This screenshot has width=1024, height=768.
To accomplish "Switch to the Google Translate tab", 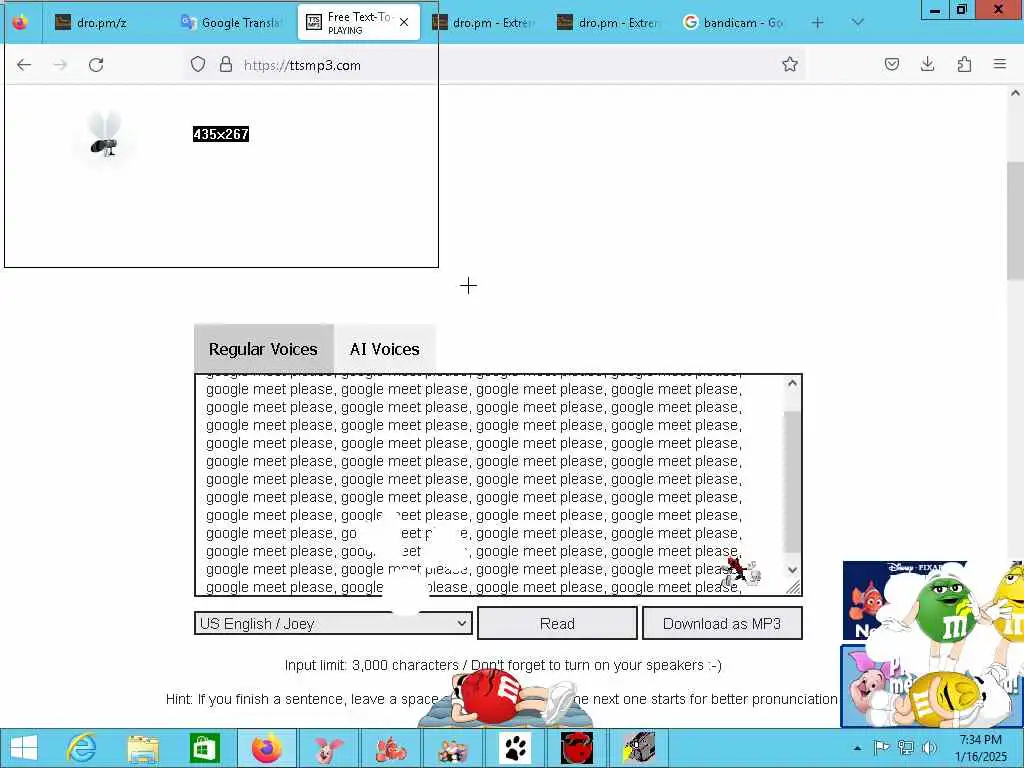I will pos(232,23).
